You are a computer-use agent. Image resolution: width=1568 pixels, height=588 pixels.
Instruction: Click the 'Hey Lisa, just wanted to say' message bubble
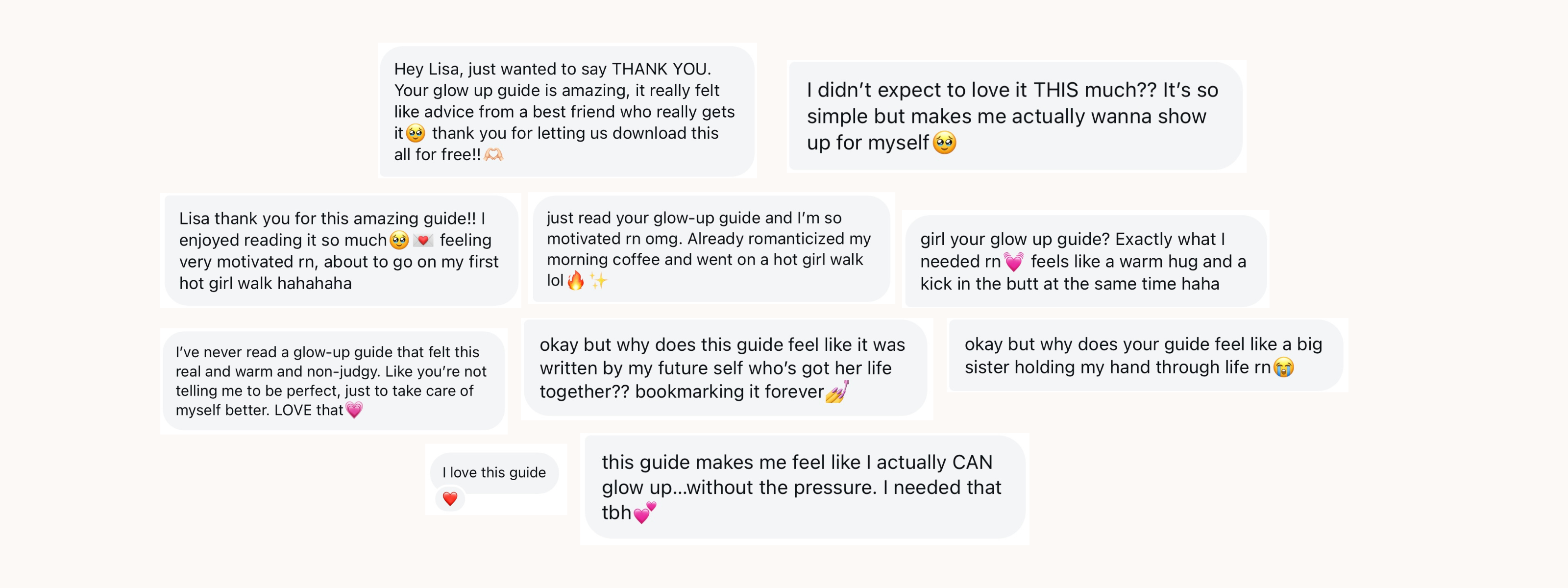coord(566,111)
